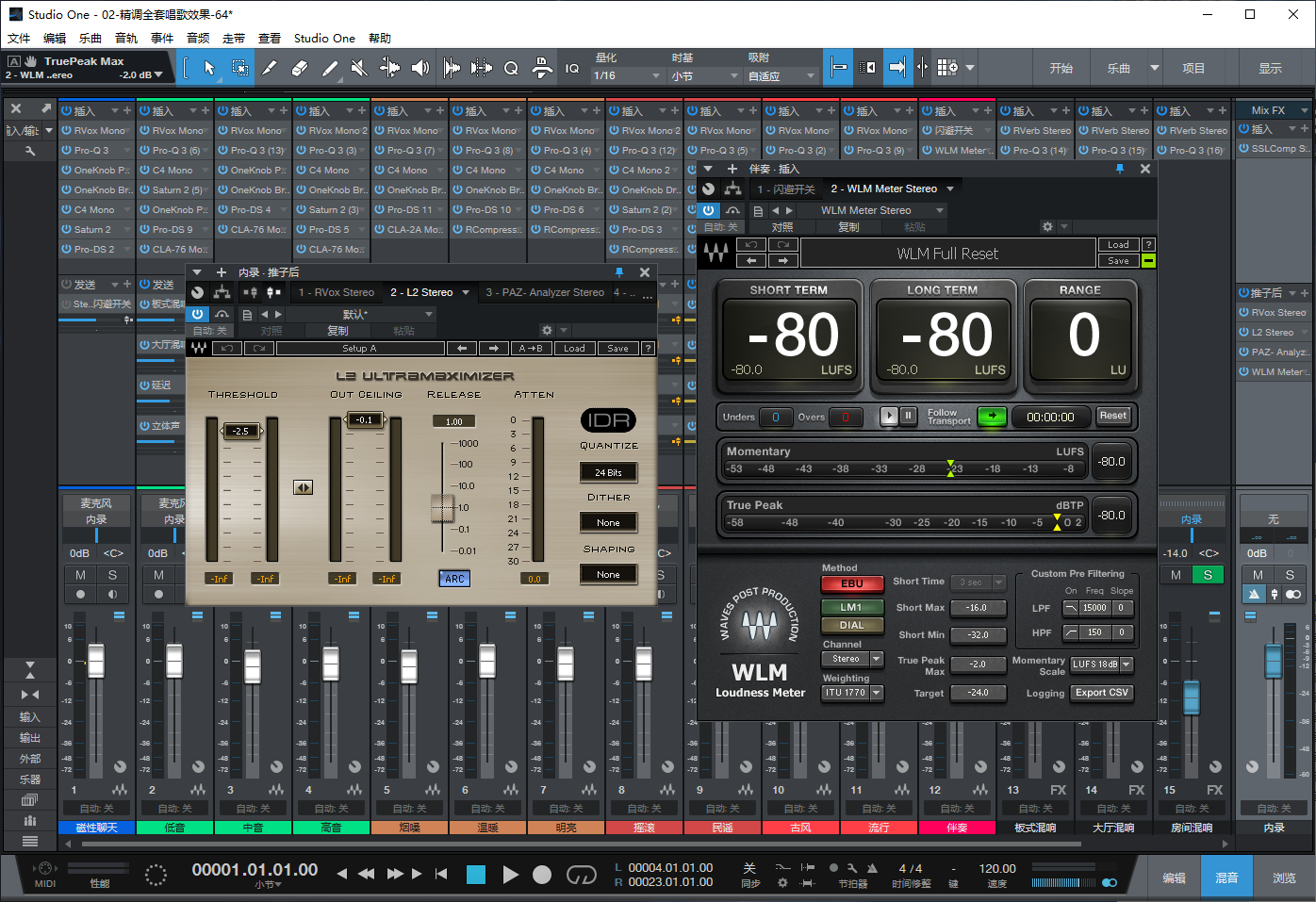Viewport: 1316px width, 902px height.
Task: Select the LM1 method in WLM
Action: pyautogui.click(x=851, y=607)
